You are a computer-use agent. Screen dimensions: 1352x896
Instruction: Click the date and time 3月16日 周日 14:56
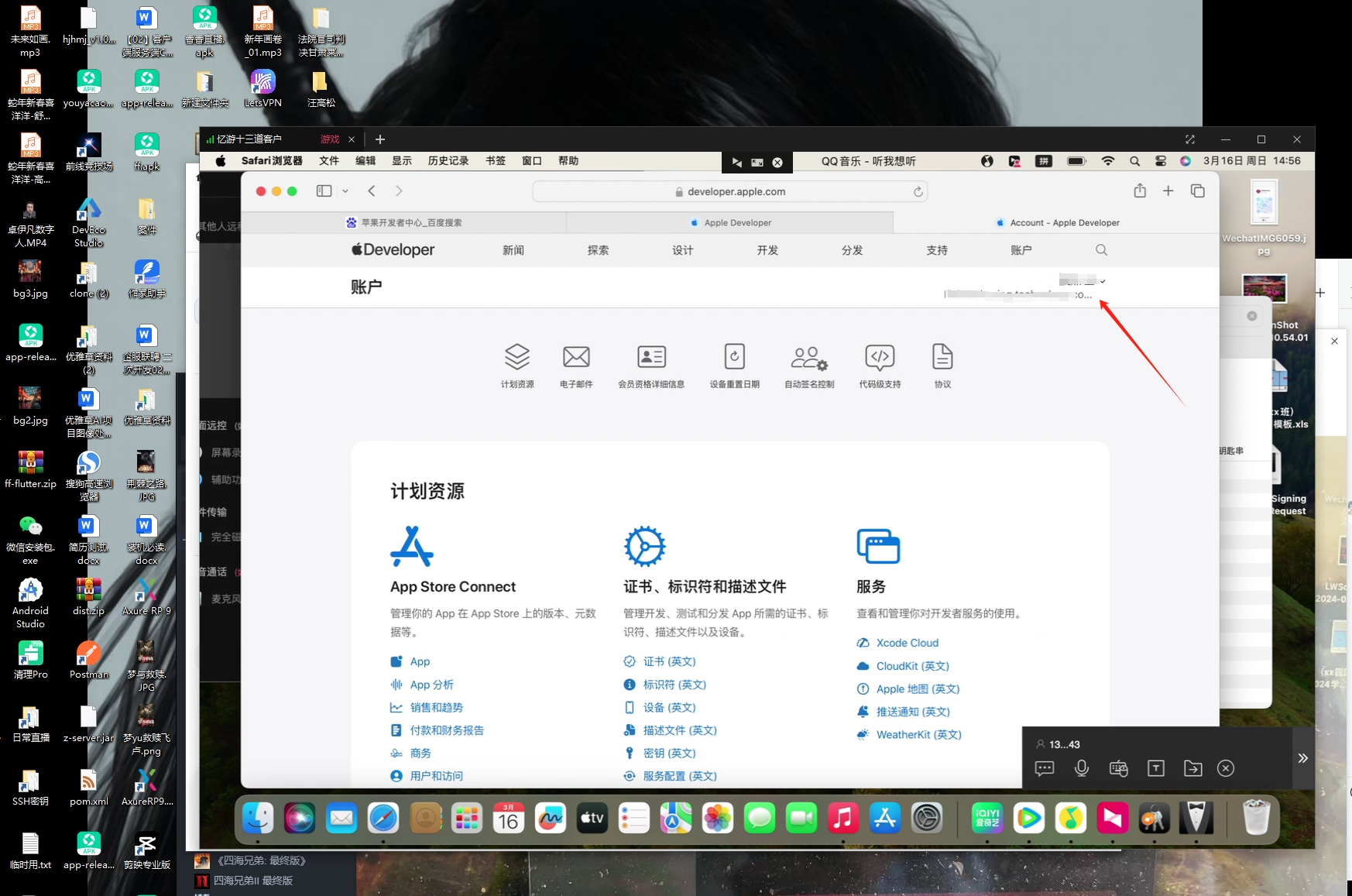tap(1251, 161)
